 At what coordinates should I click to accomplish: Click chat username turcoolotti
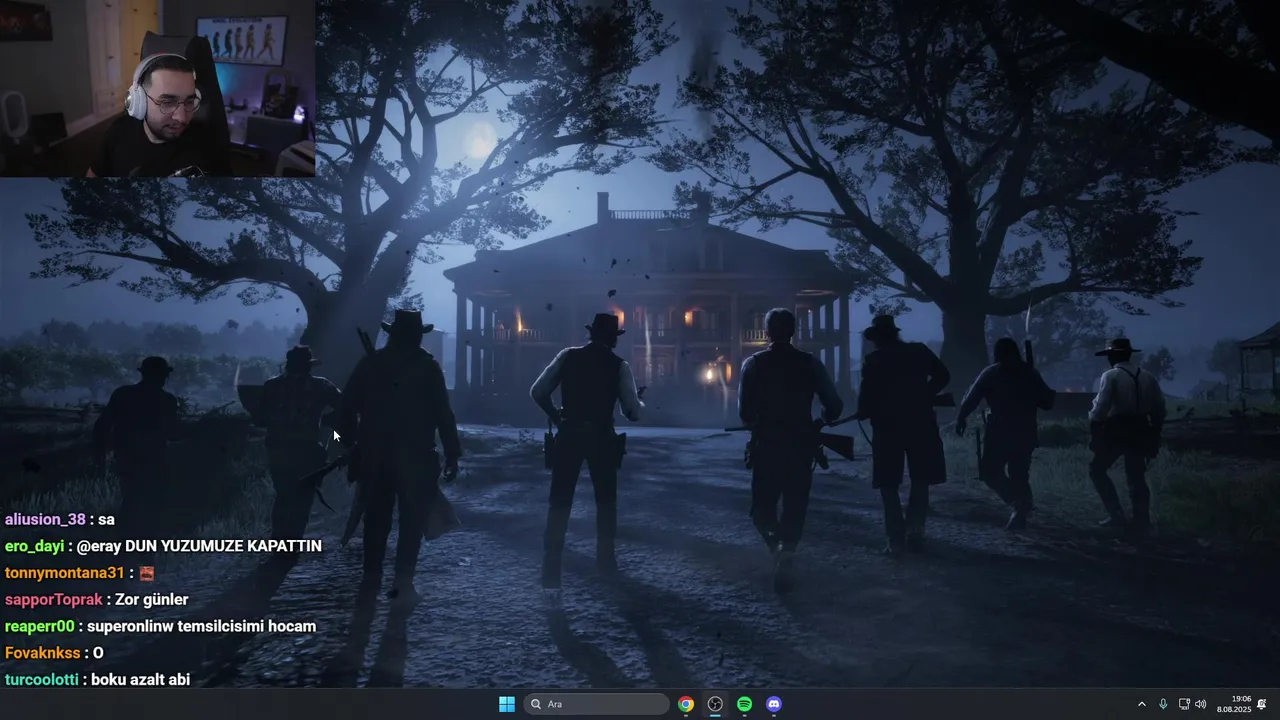pyautogui.click(x=42, y=680)
